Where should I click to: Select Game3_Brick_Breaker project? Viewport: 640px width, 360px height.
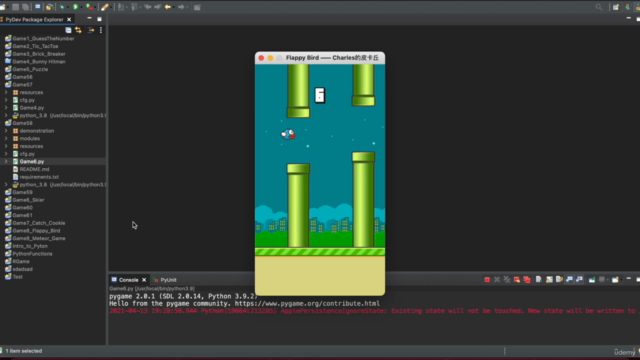tap(39, 54)
